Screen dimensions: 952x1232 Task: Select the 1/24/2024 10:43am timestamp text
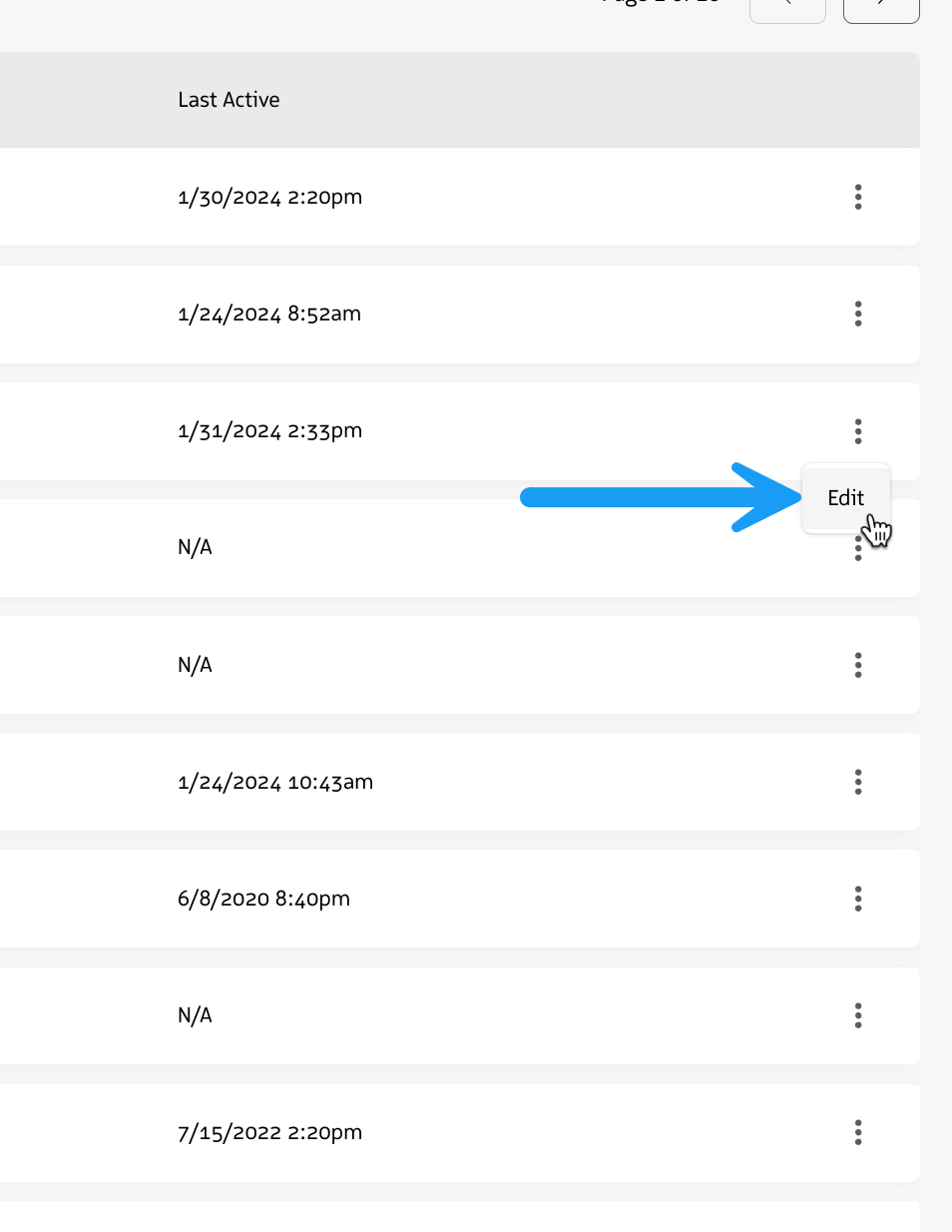point(275,782)
